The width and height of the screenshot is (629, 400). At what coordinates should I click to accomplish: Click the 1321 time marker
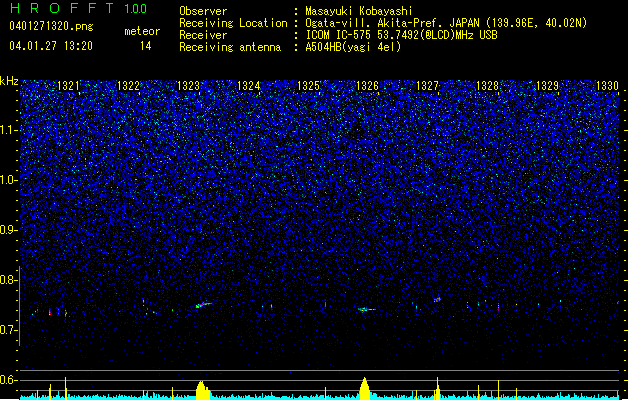(x=69, y=86)
